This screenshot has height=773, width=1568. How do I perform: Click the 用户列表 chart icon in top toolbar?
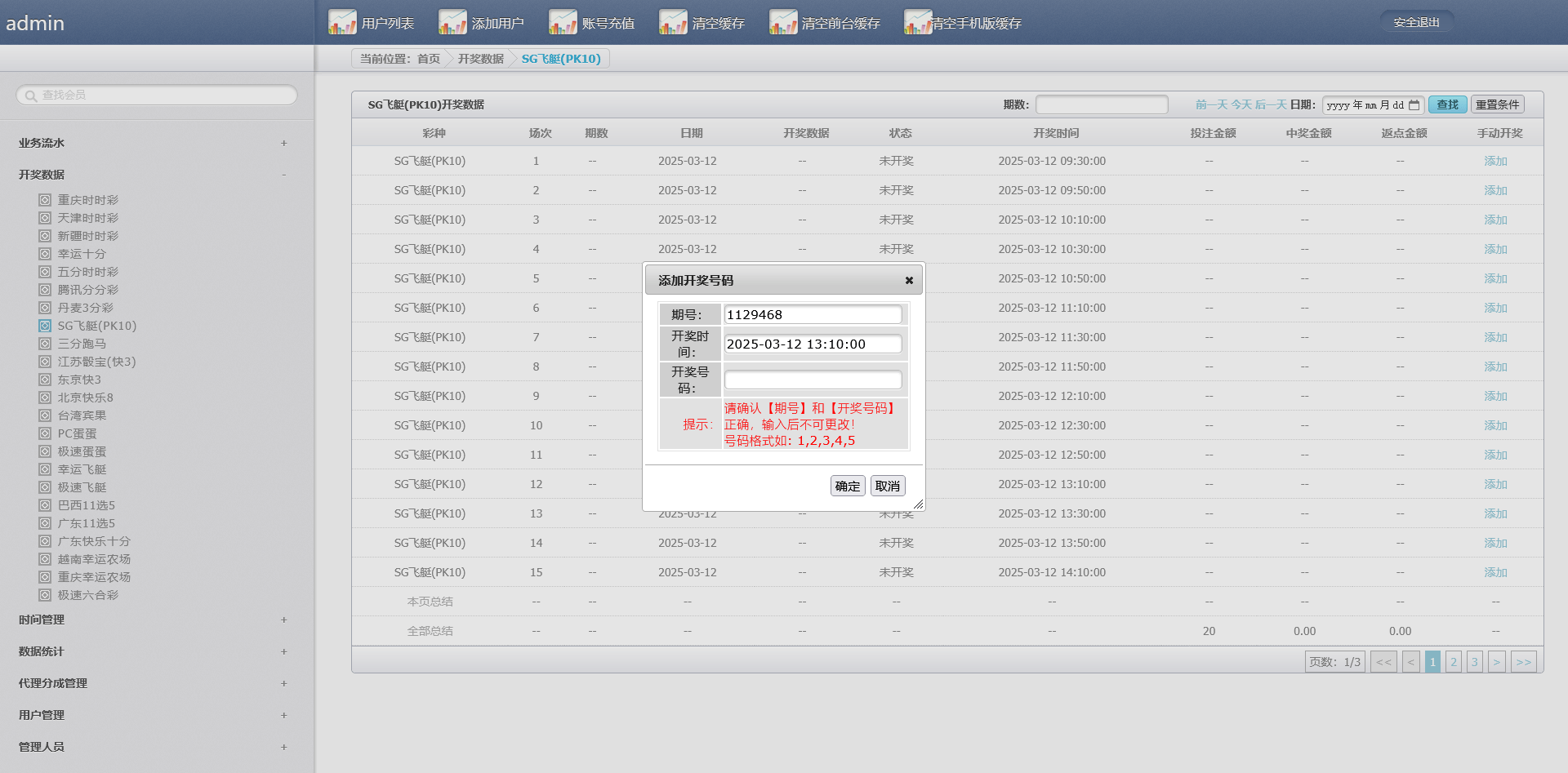pyautogui.click(x=342, y=22)
